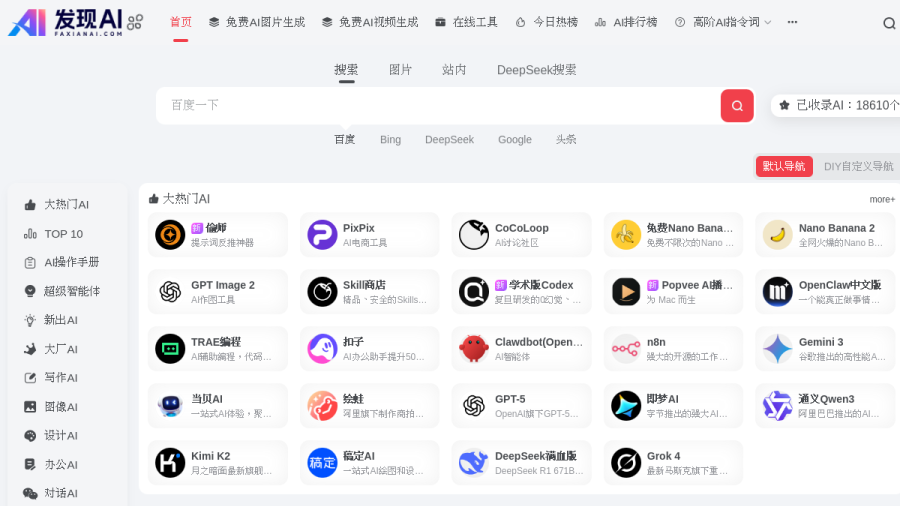Click the Skill商店 icon
The width and height of the screenshot is (900, 506).
pos(322,291)
